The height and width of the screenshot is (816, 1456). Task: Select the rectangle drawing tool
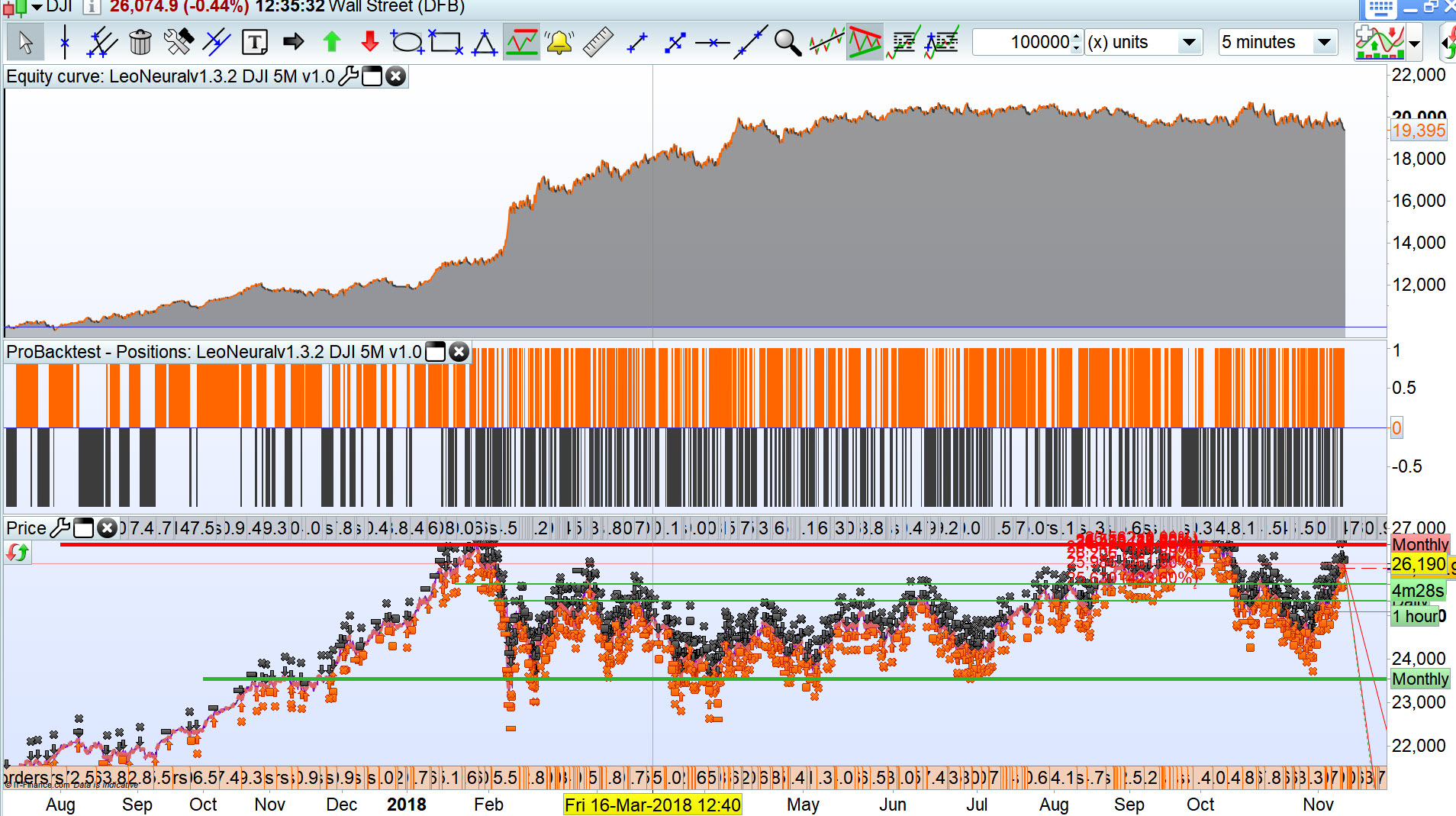[x=446, y=42]
